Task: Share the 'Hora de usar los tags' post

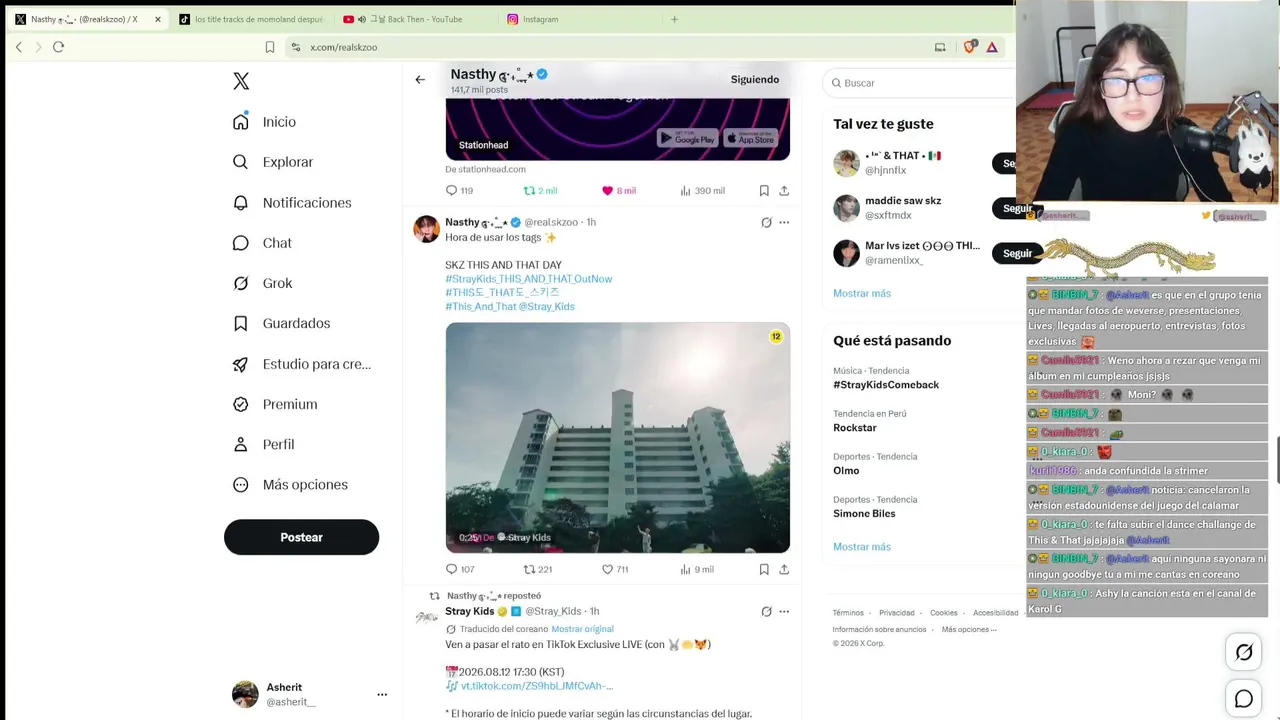Action: [784, 570]
